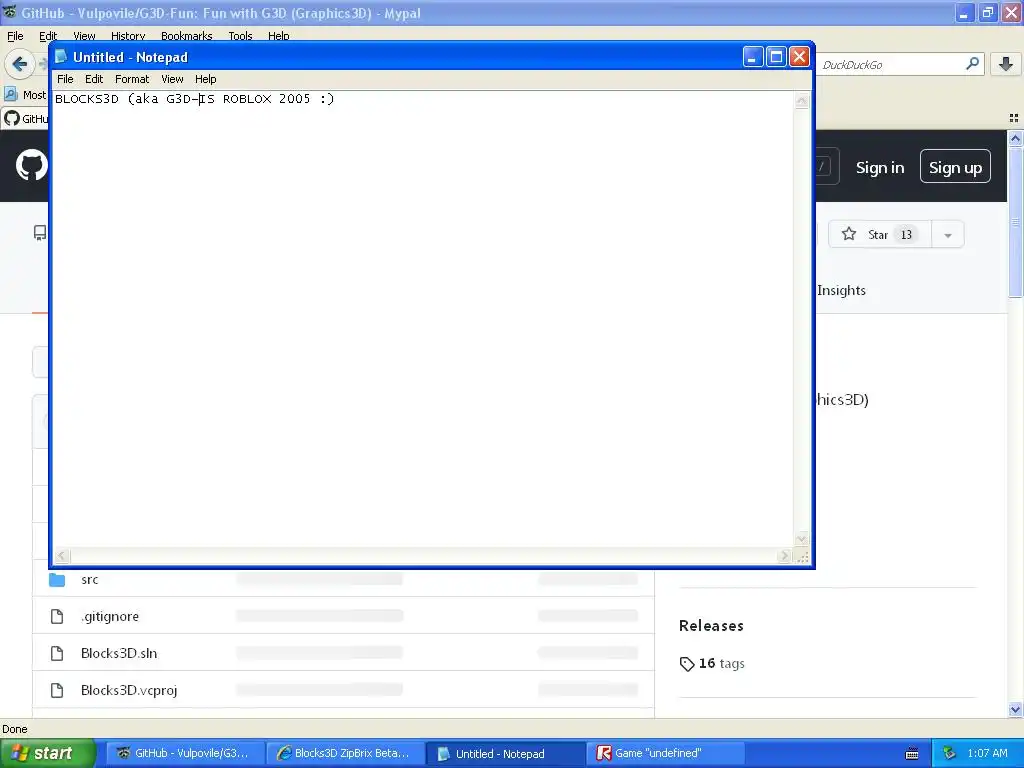Open Mypal browser Bookmarks menu
Image resolution: width=1024 pixels, height=768 pixels.
click(x=187, y=36)
